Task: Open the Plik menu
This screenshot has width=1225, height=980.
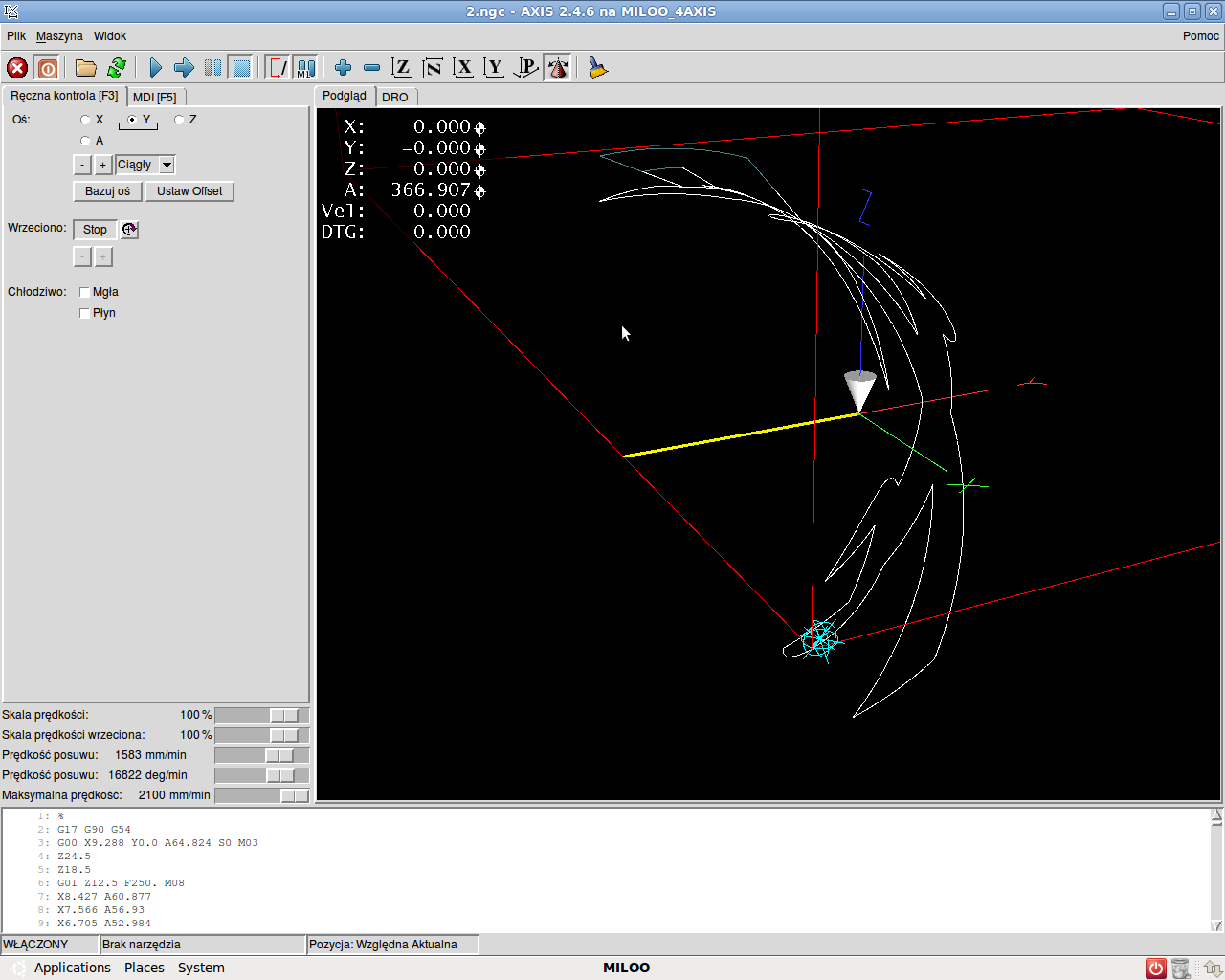Action: 16,36
